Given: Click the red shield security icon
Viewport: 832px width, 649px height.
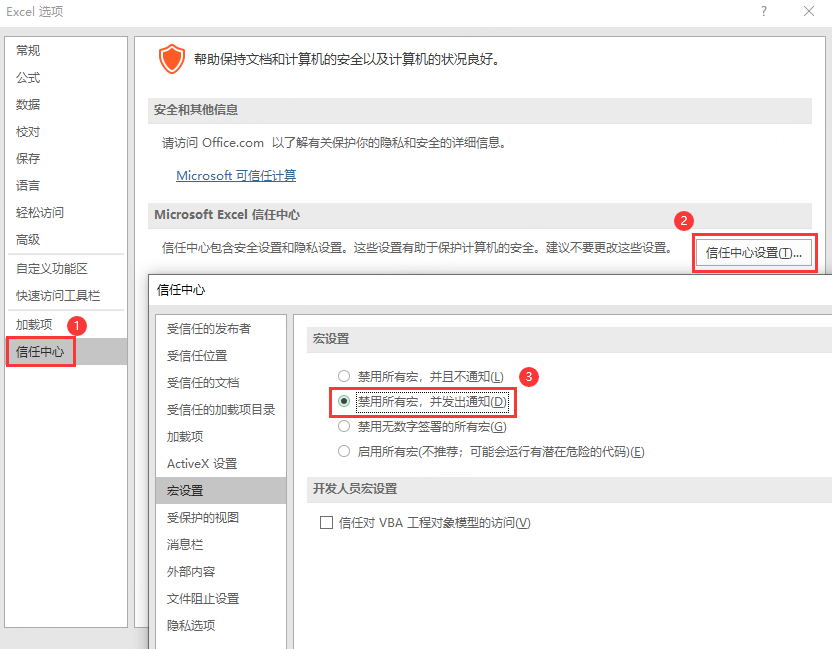Looking at the screenshot, I should (x=171, y=58).
